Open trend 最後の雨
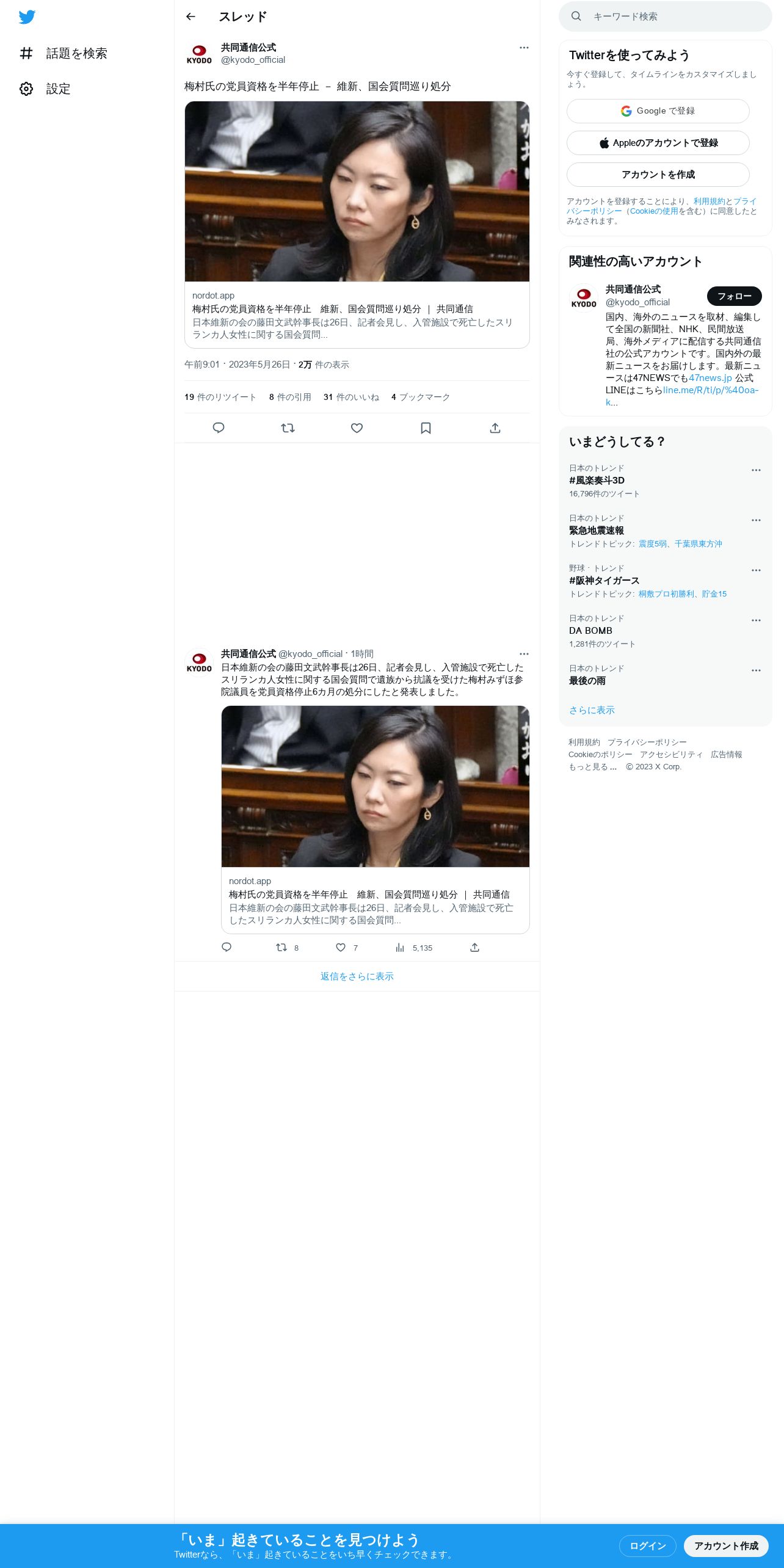The width and height of the screenshot is (784, 1568). pos(587,681)
